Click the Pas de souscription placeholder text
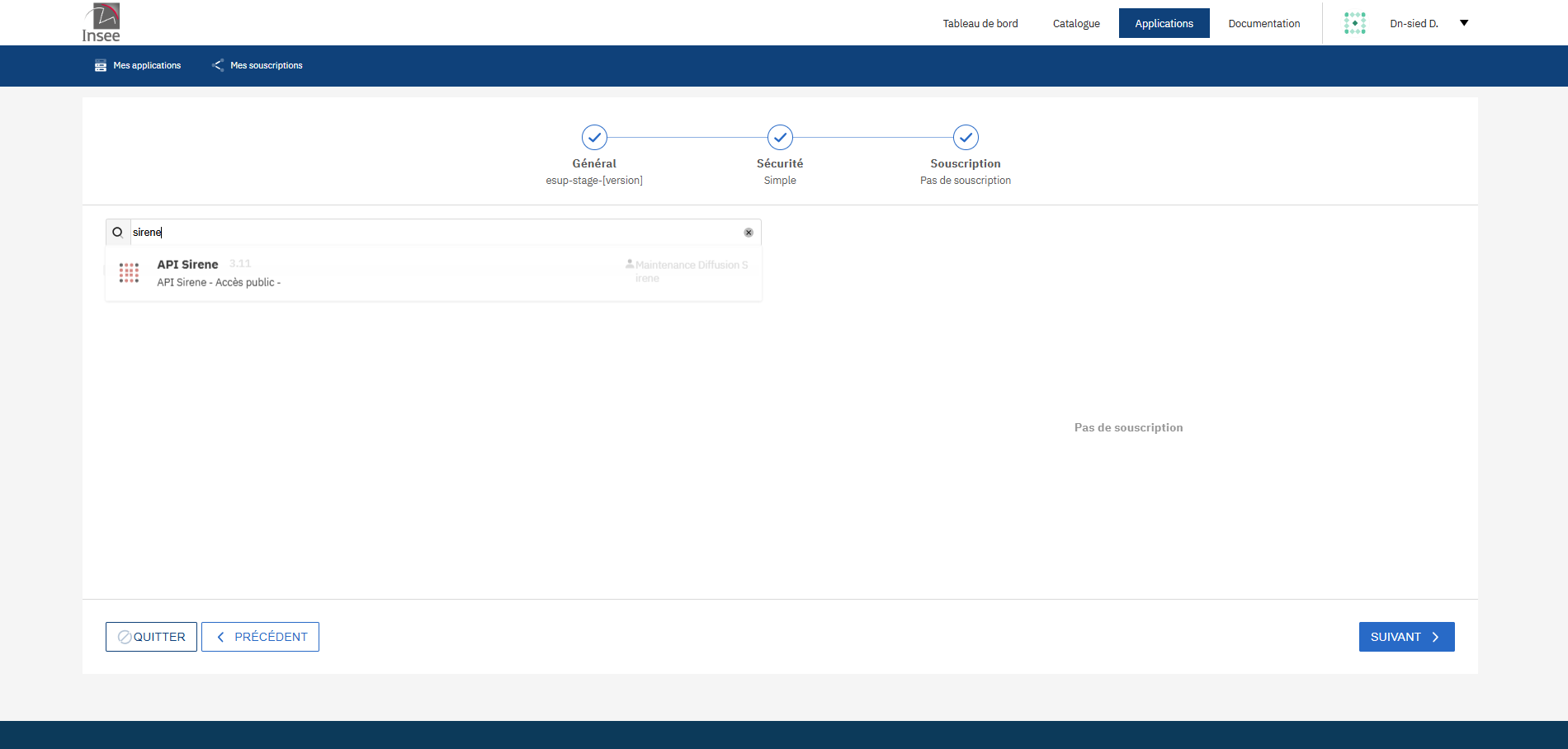Screen dimensions: 1568x749 [1128, 427]
